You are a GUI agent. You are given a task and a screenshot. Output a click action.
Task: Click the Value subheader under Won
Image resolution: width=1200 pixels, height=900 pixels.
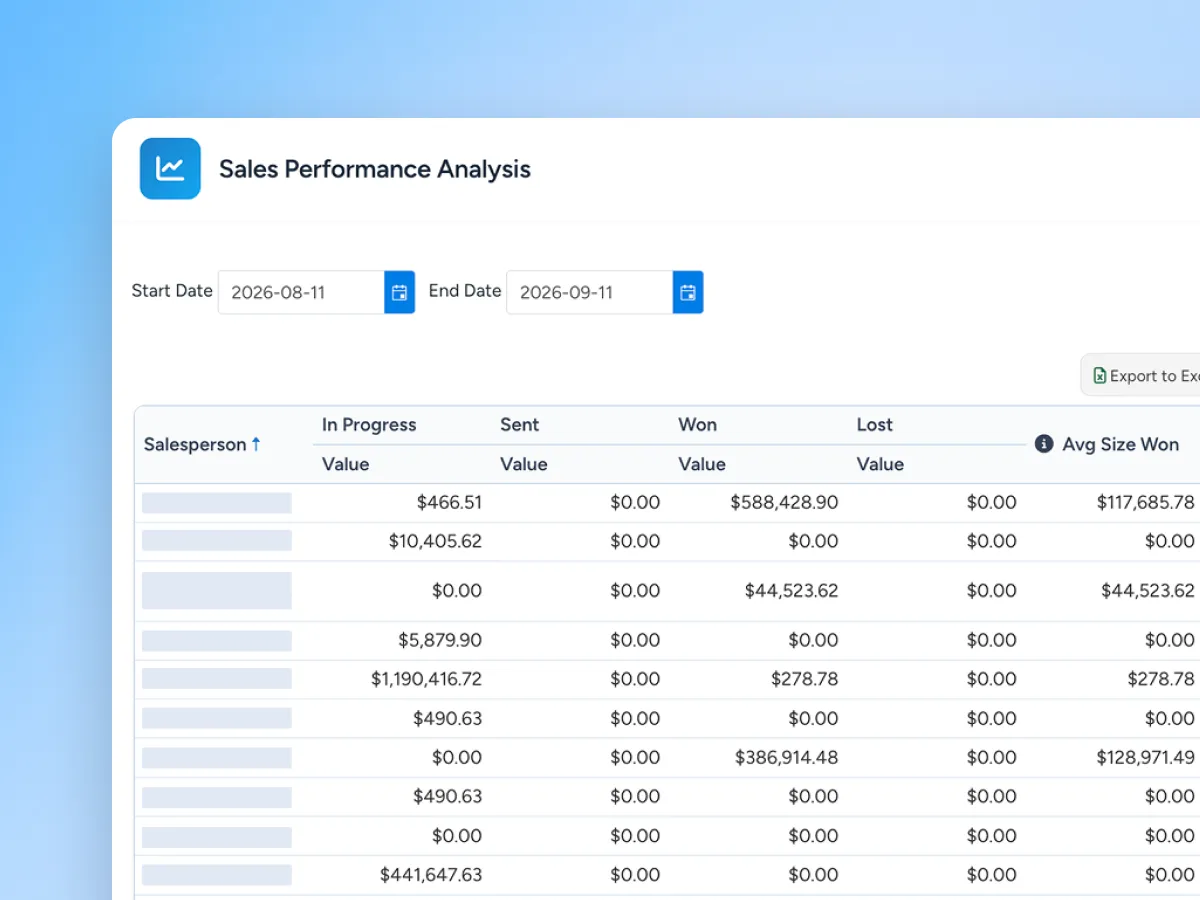(702, 464)
